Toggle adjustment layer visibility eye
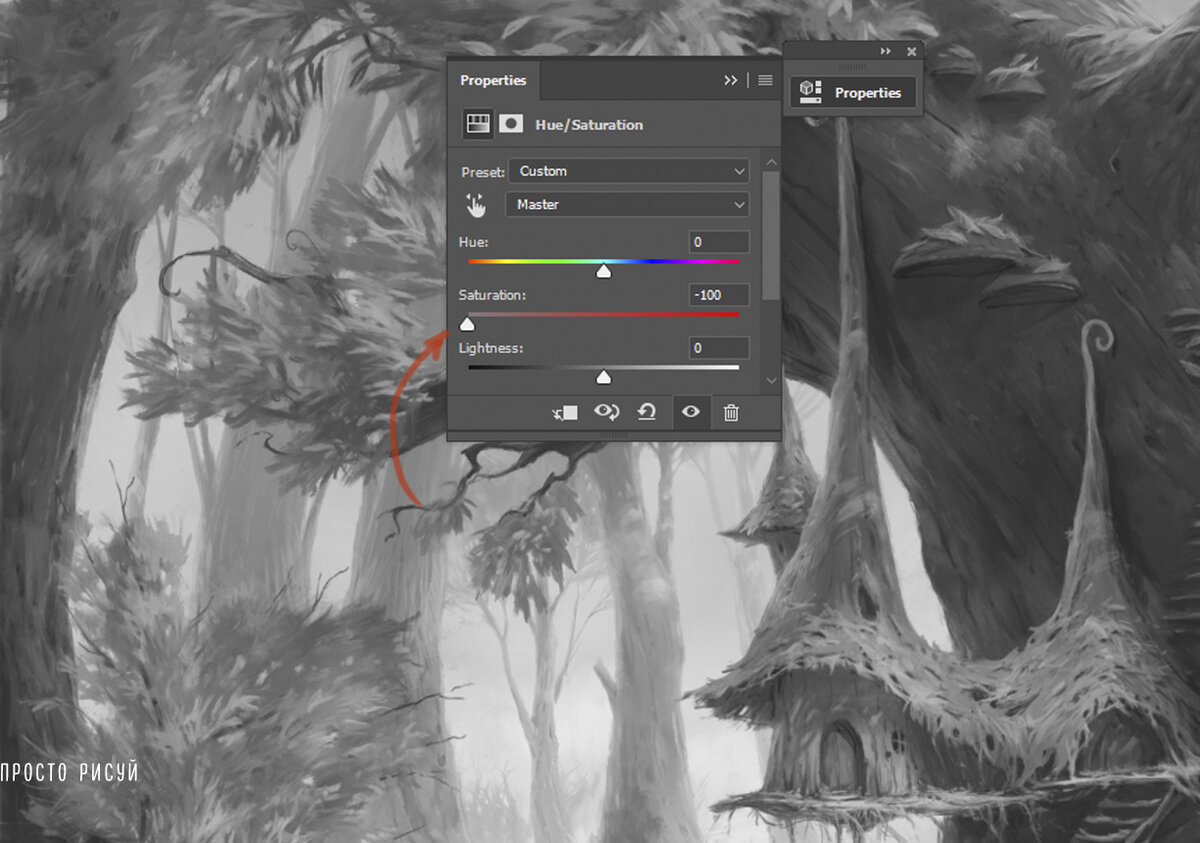This screenshot has height=843, width=1200. [691, 412]
